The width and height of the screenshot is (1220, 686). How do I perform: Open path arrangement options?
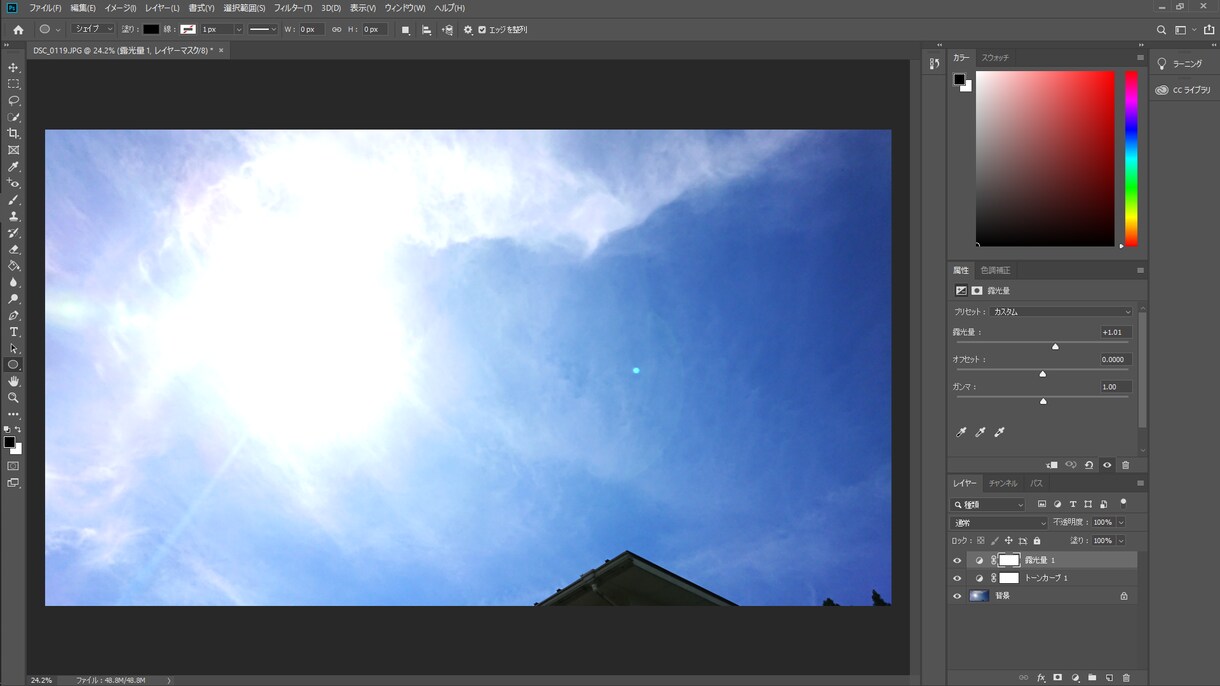(x=447, y=30)
